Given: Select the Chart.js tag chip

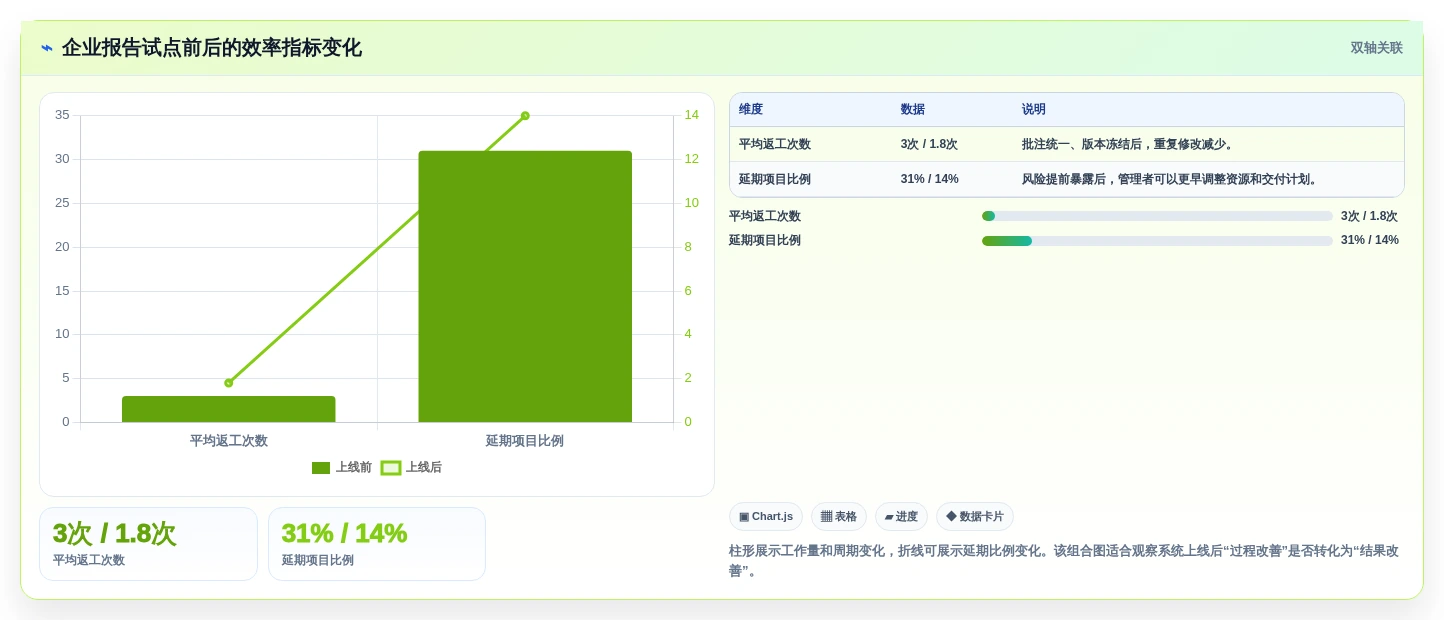Looking at the screenshot, I should coord(766,517).
